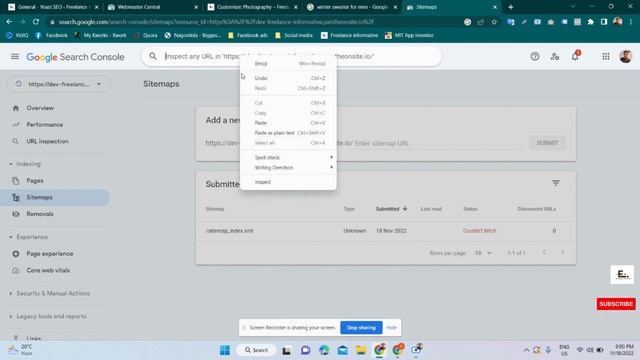Choose Inspect from the context menu
This screenshot has width=640, height=360.
click(x=288, y=182)
